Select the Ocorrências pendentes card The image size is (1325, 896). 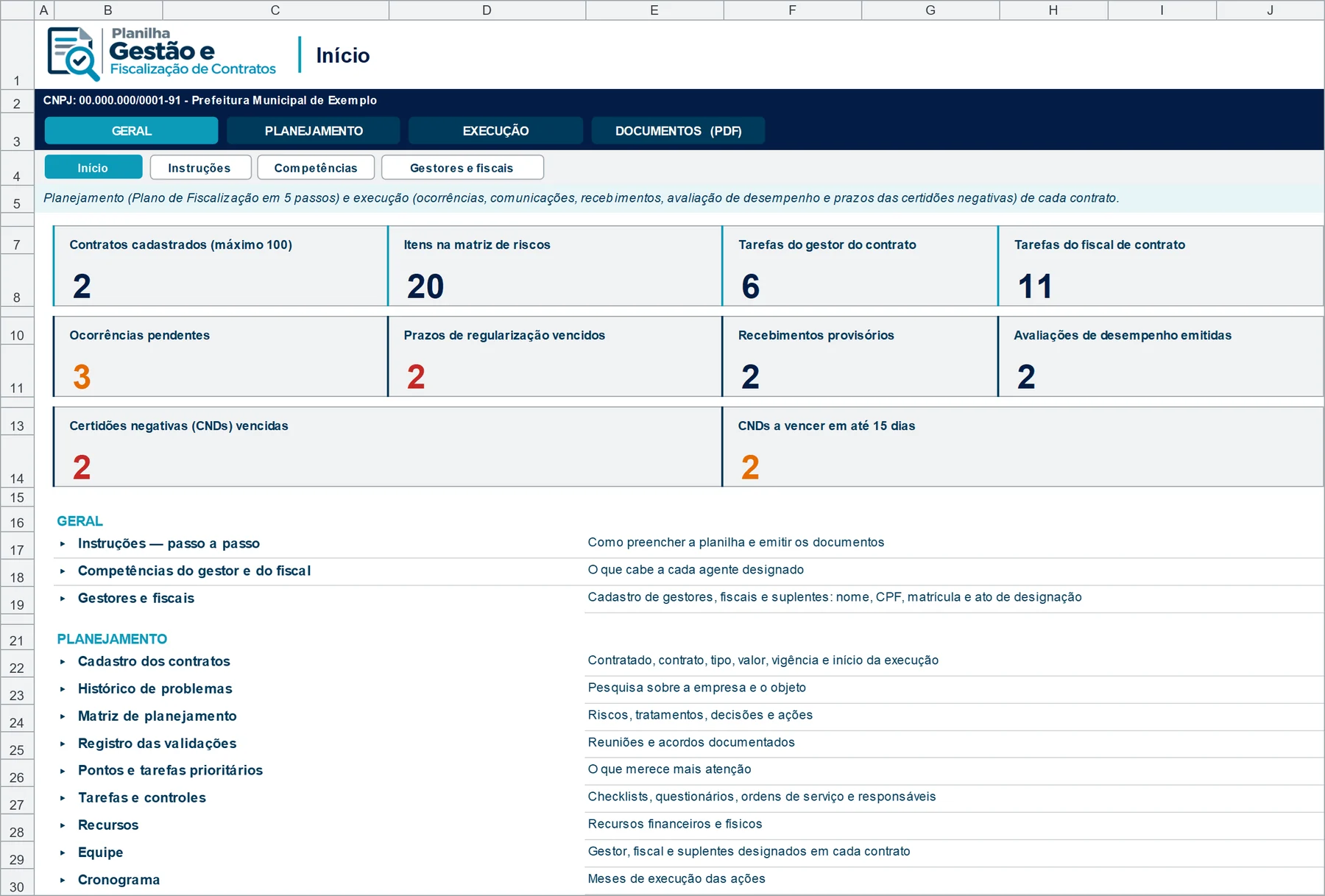(221, 356)
